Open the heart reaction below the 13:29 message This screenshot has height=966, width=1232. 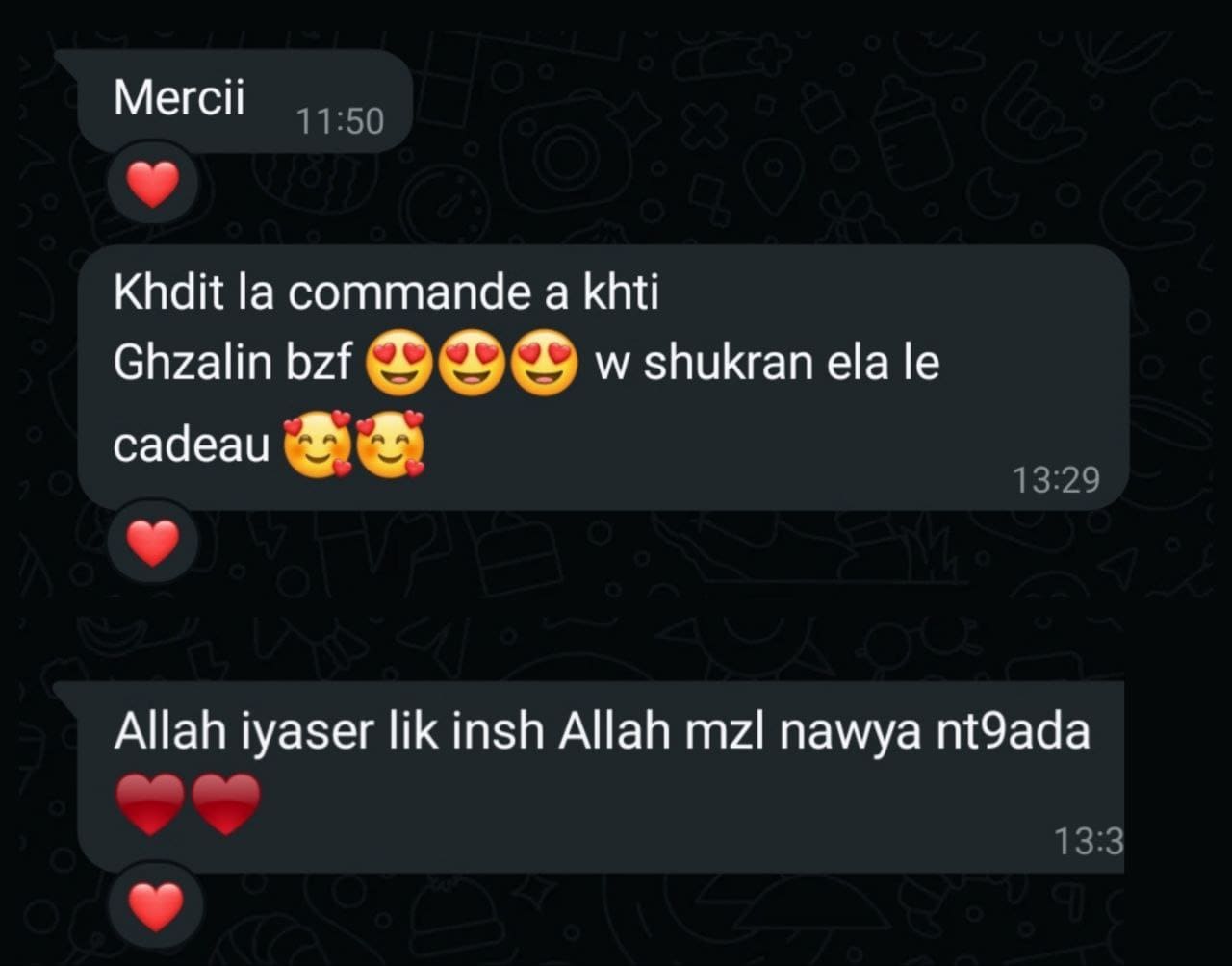click(153, 544)
